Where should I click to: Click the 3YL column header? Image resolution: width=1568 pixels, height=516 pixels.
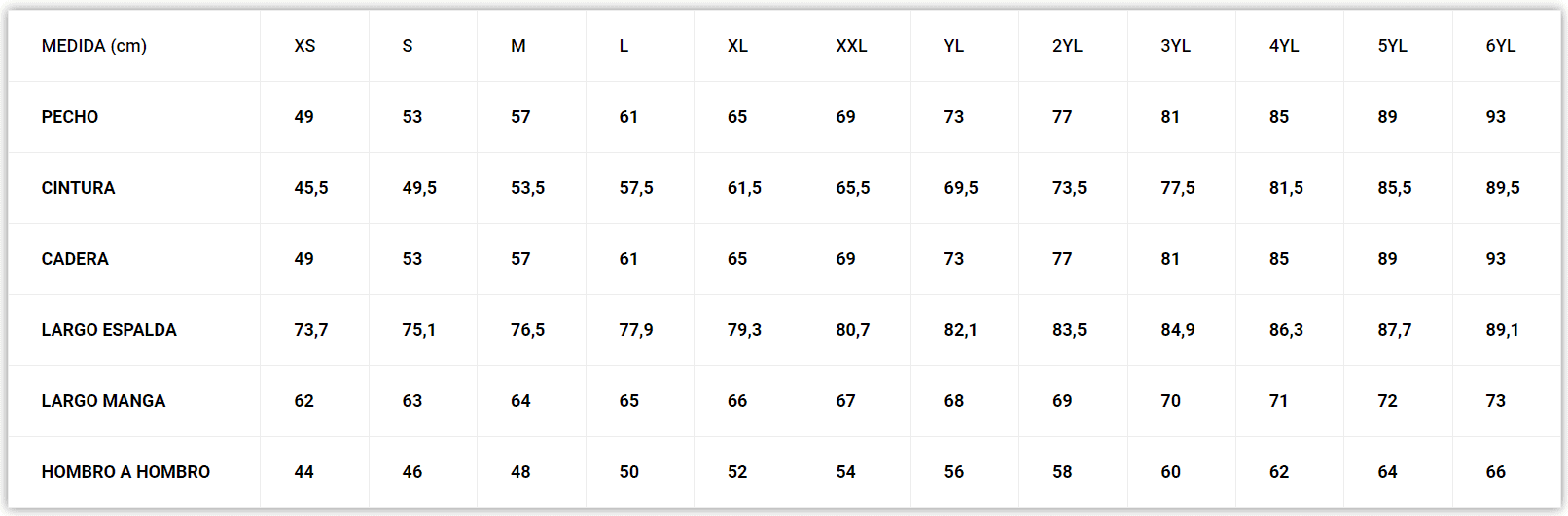pyautogui.click(x=1175, y=46)
